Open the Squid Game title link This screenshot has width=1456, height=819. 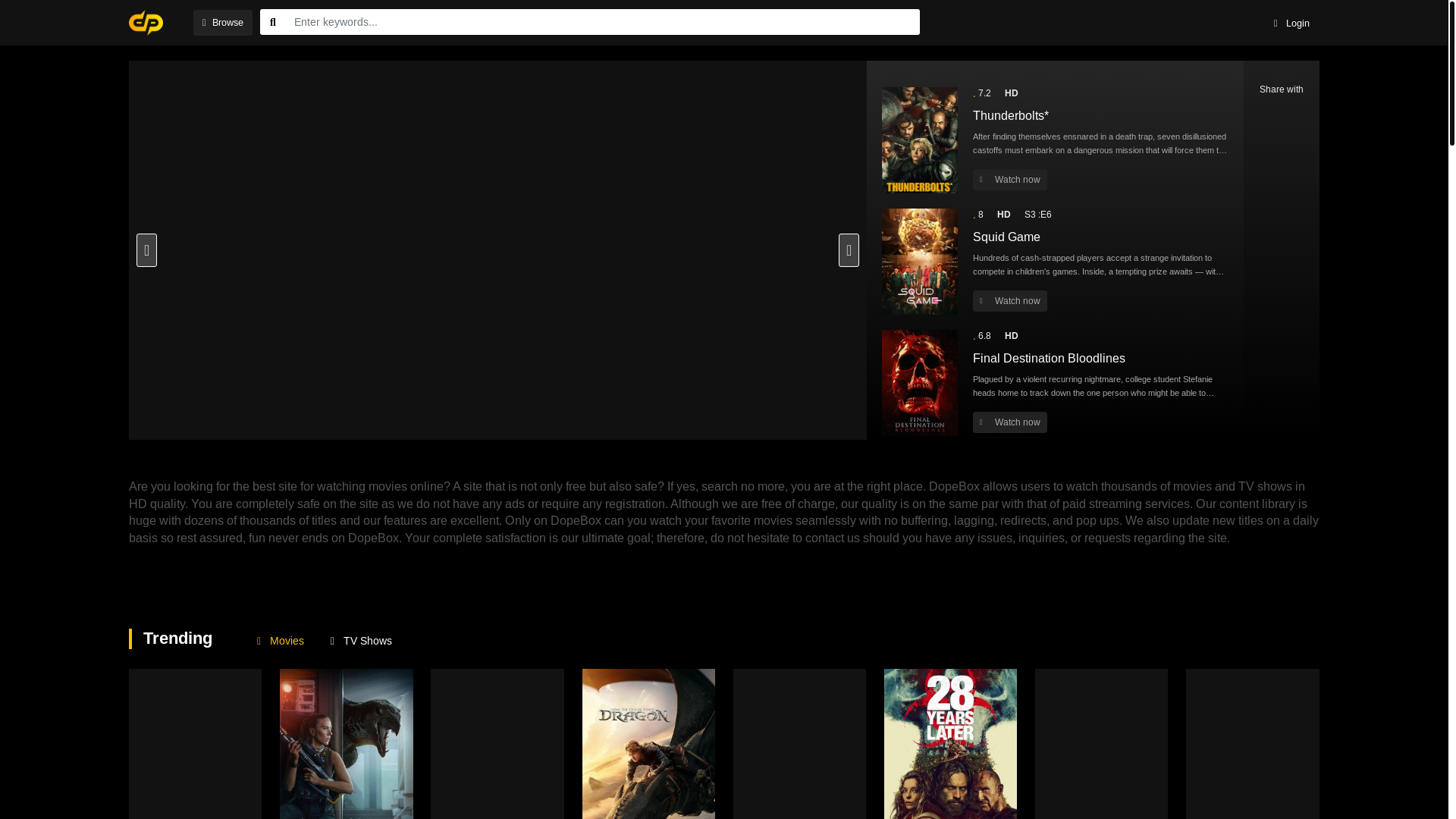pyautogui.click(x=1006, y=237)
